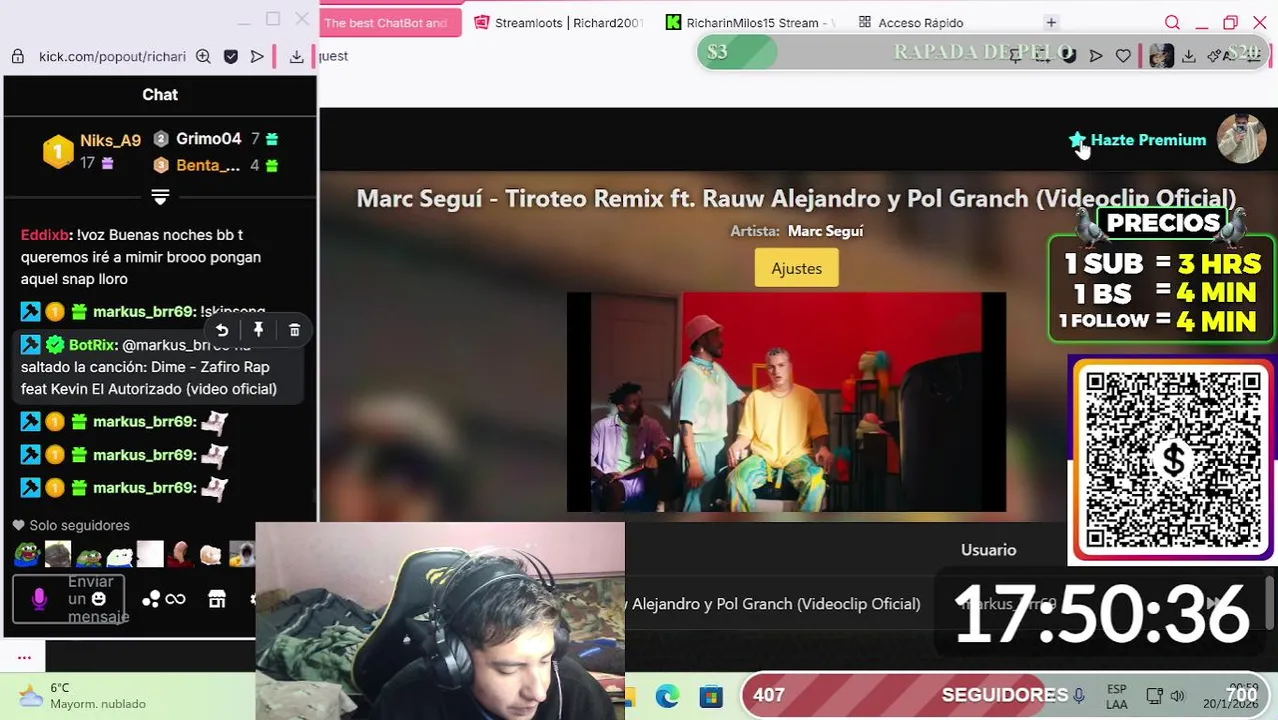This screenshot has width=1278, height=720.
Task: Click the profile avatar in browser toolbar
Action: tap(1161, 56)
